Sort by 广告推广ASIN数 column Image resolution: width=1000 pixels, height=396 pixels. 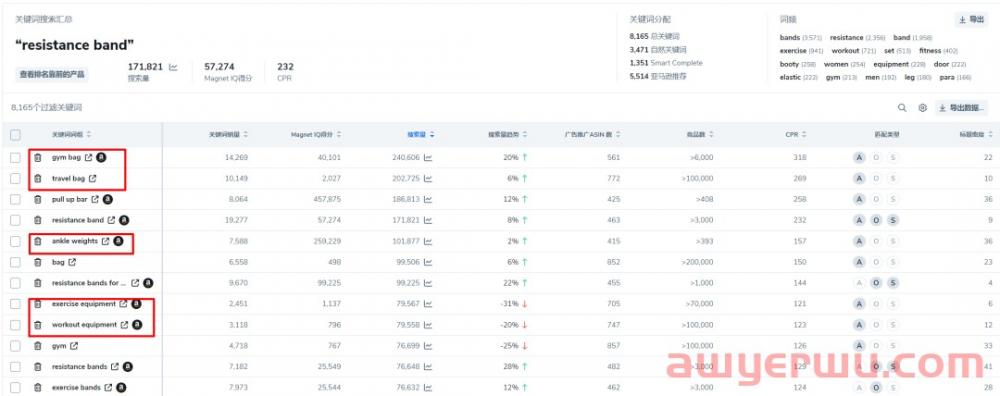[x=592, y=135]
